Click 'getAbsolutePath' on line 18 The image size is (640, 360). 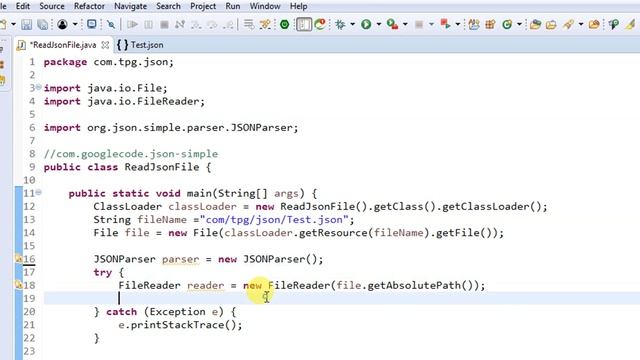click(414, 285)
